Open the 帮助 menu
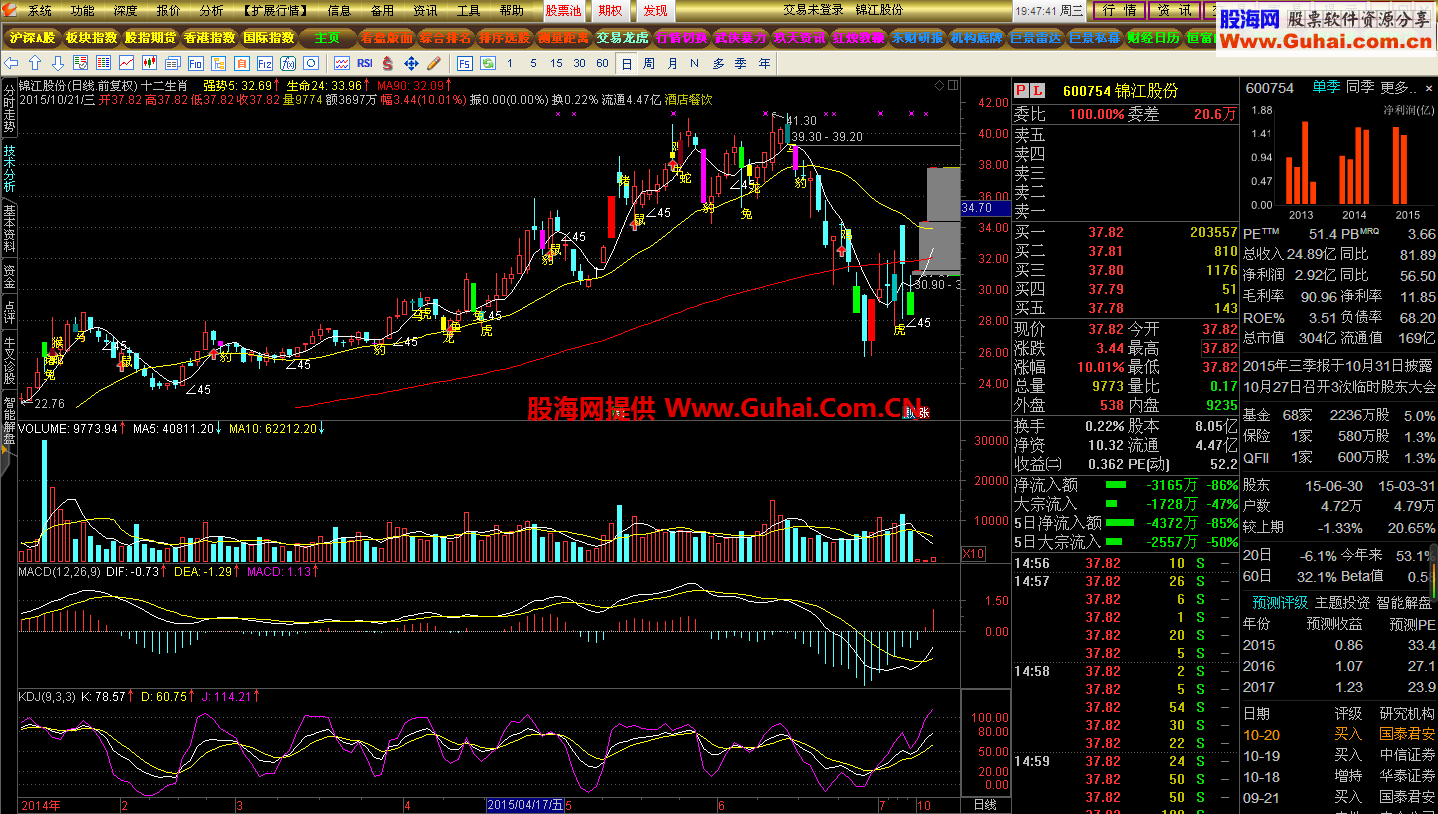The height and width of the screenshot is (814, 1438). point(511,10)
